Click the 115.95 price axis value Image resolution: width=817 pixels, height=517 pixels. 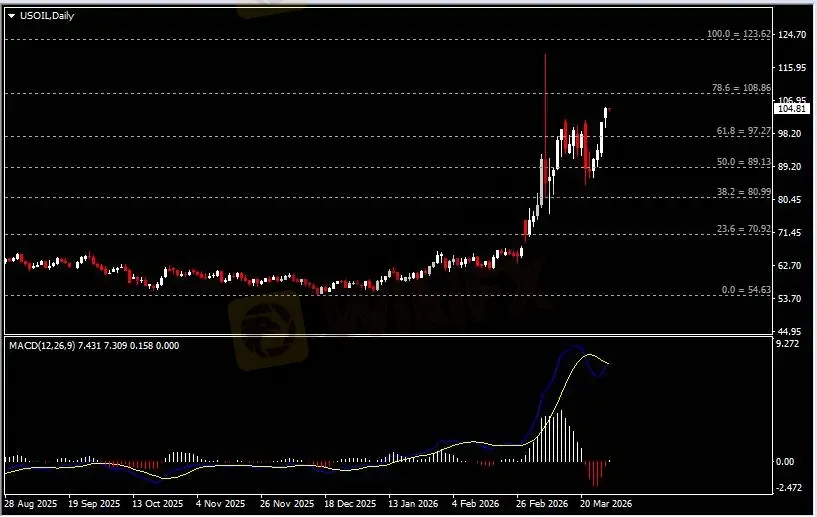pyautogui.click(x=791, y=68)
